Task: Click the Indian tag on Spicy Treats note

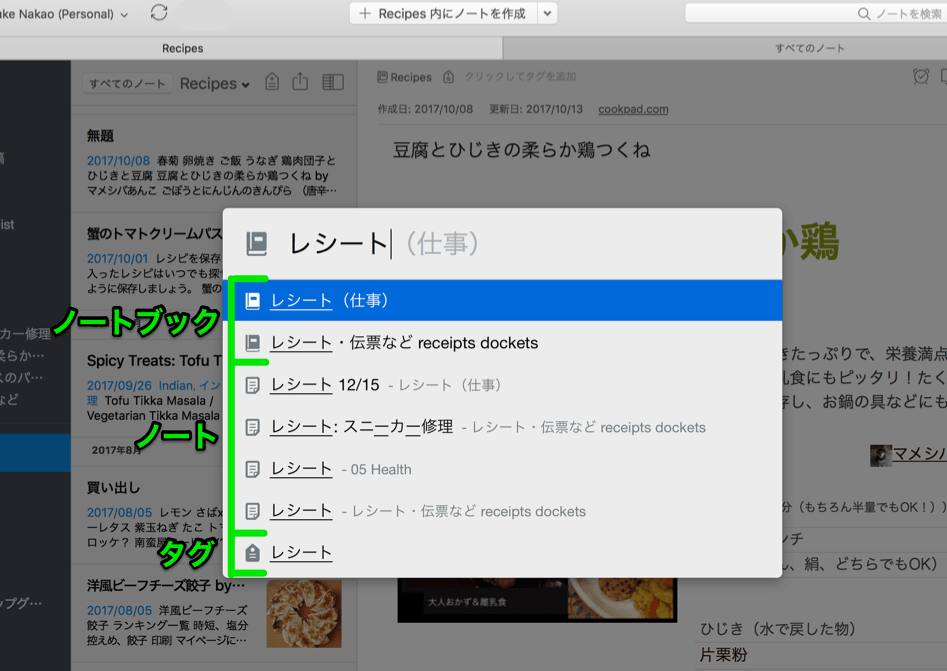Action: pyautogui.click(x=176, y=385)
